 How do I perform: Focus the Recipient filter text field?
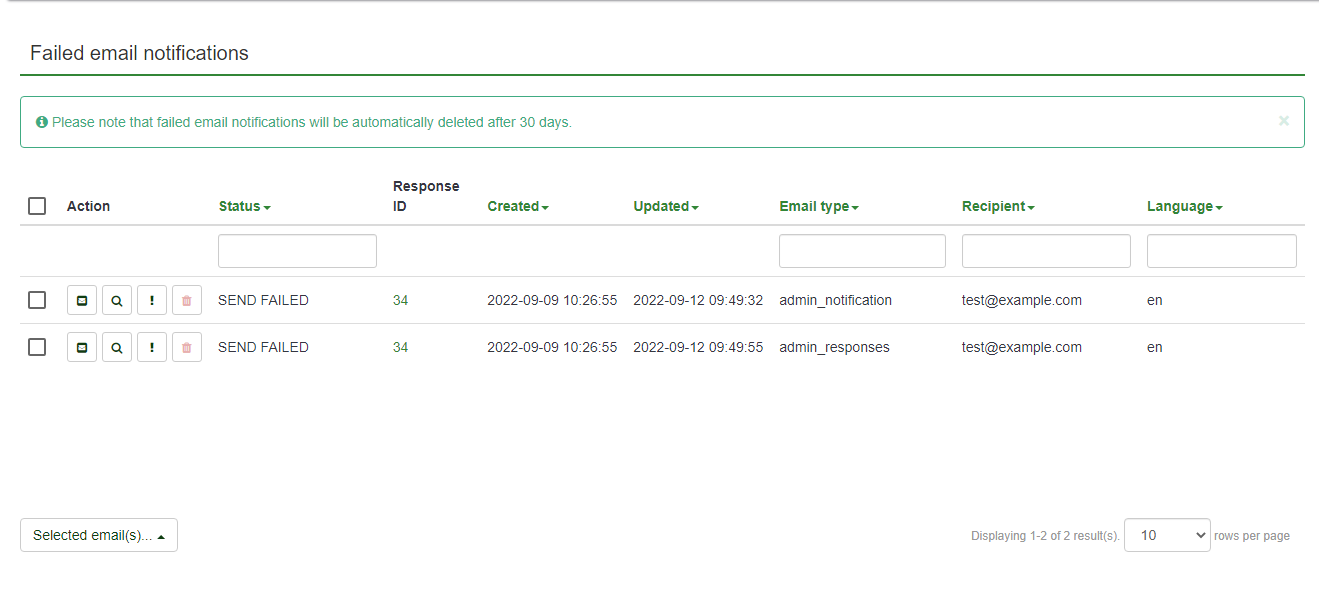(x=1045, y=251)
